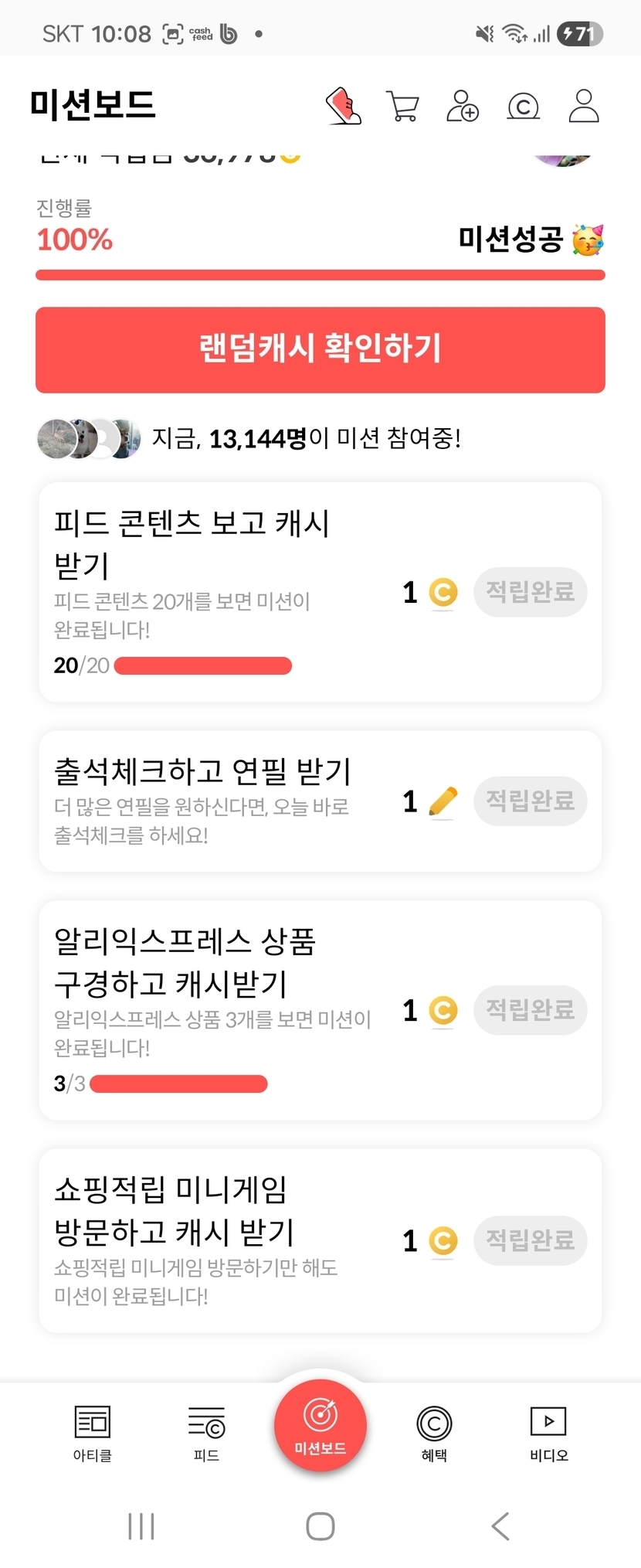Tap 적립완료 on attendance check mission

[530, 801]
